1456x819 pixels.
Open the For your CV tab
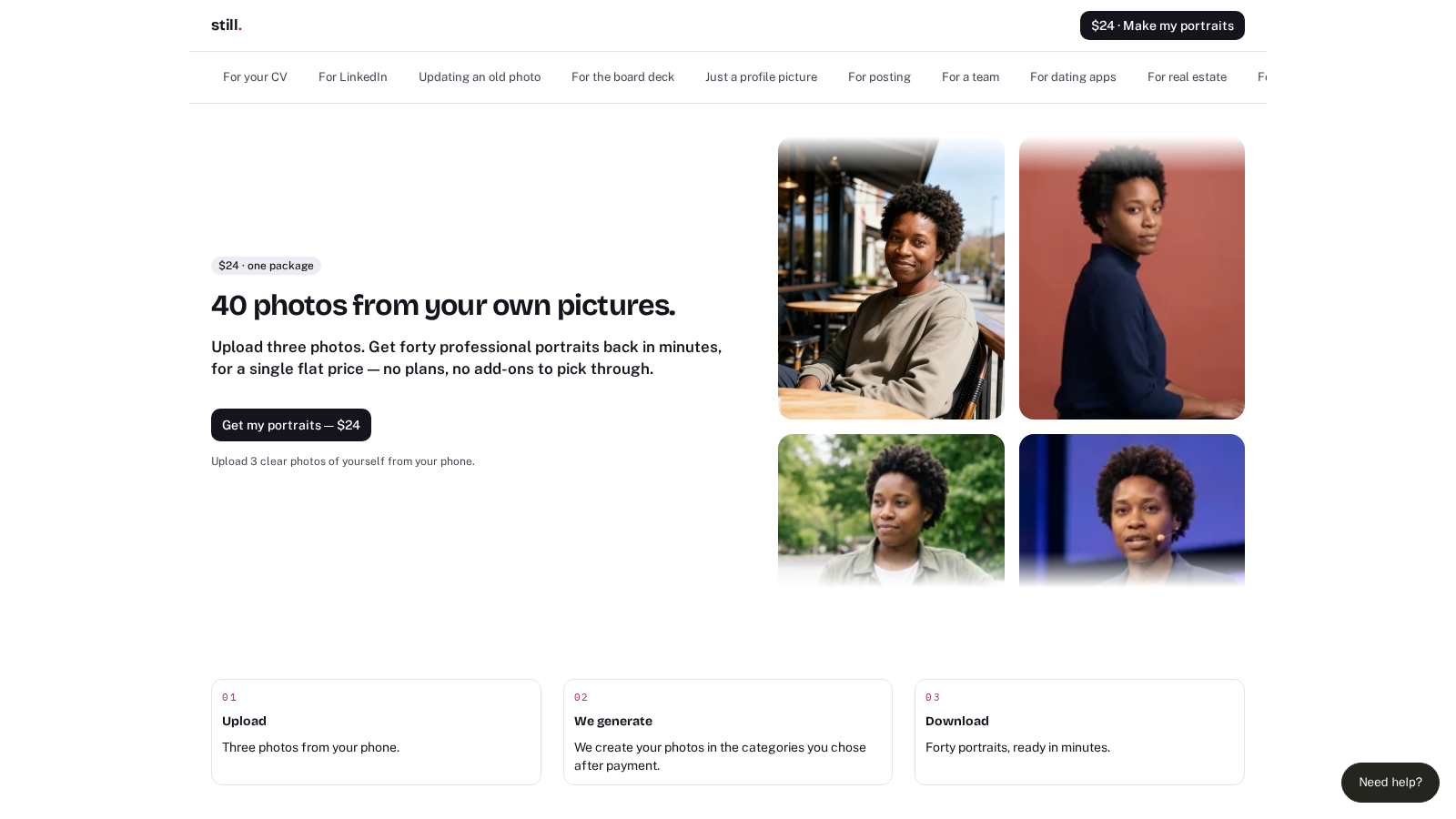point(255,77)
